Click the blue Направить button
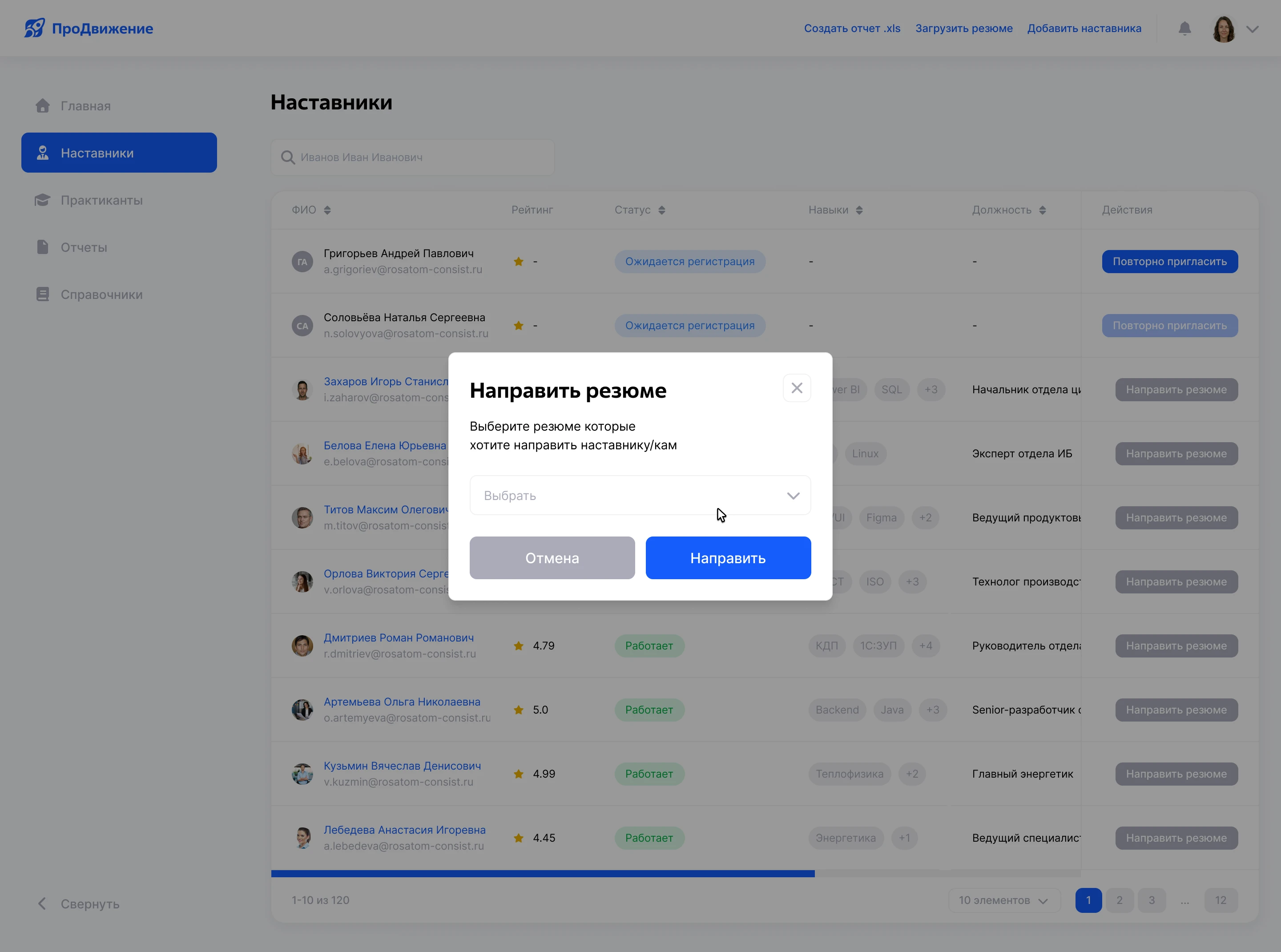 click(x=729, y=558)
